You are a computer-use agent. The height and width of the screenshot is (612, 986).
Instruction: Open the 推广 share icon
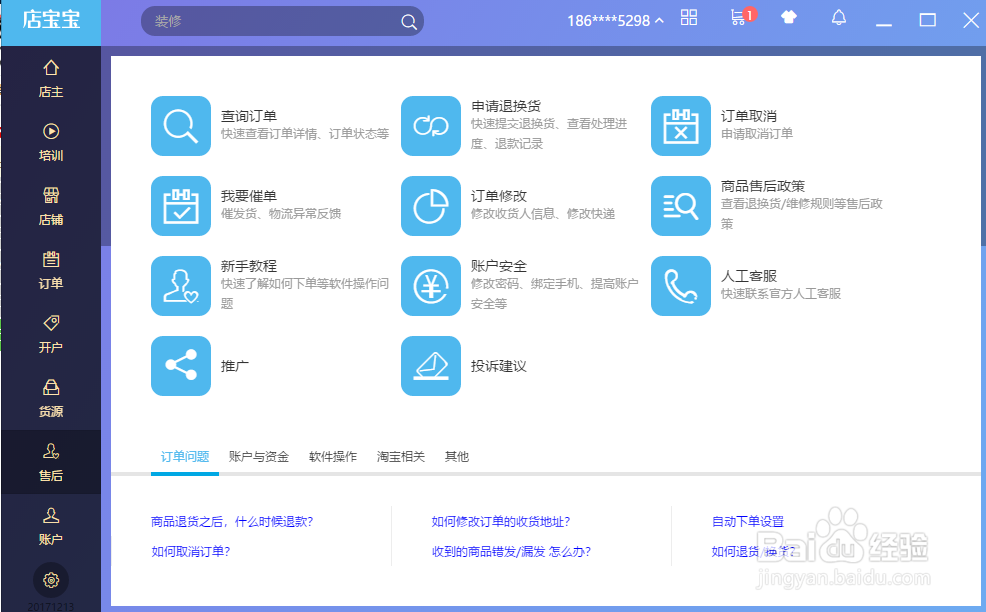coord(180,365)
